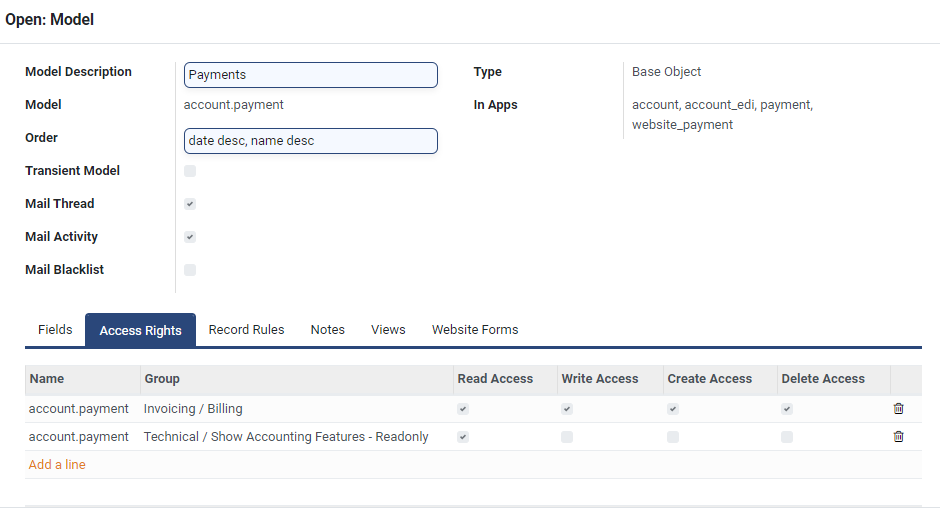This screenshot has height=516, width=940.
Task: Click Add a line link
Action: pos(57,465)
